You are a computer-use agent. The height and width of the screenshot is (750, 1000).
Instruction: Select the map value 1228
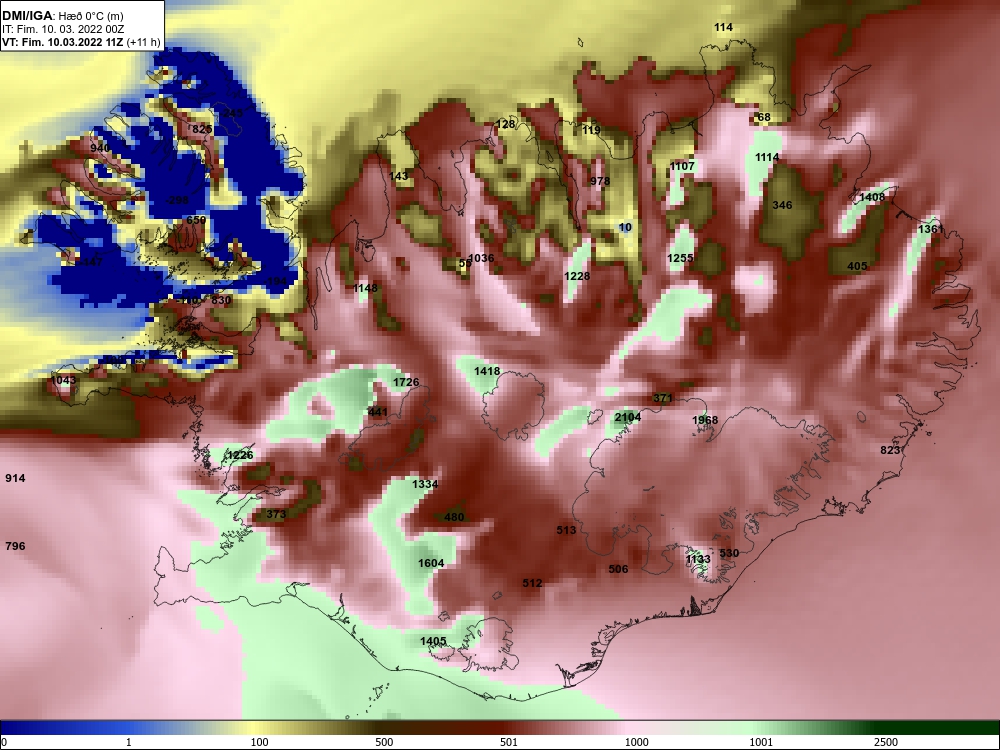577,276
